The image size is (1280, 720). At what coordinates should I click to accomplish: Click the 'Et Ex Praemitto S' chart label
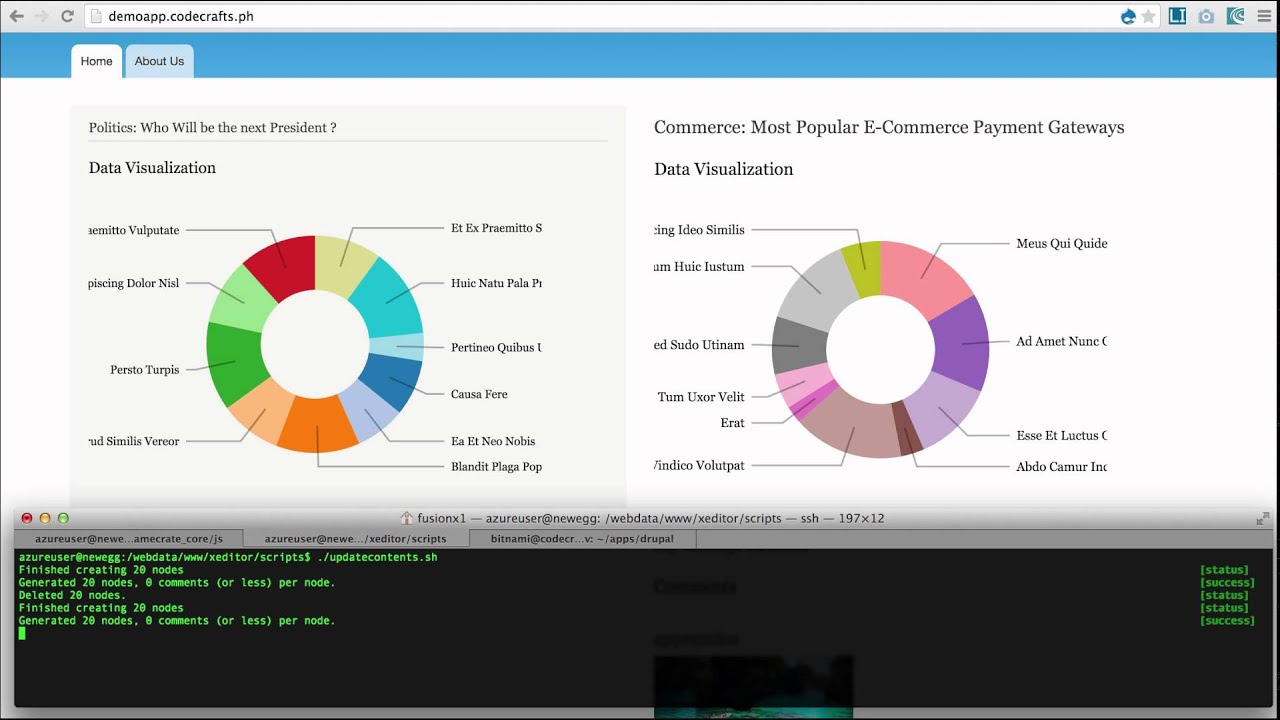496,228
